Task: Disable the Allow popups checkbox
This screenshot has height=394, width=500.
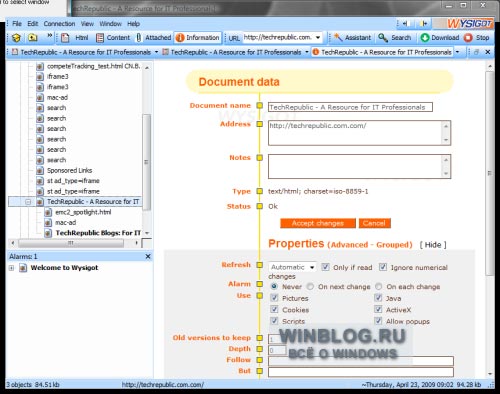Action: point(378,321)
